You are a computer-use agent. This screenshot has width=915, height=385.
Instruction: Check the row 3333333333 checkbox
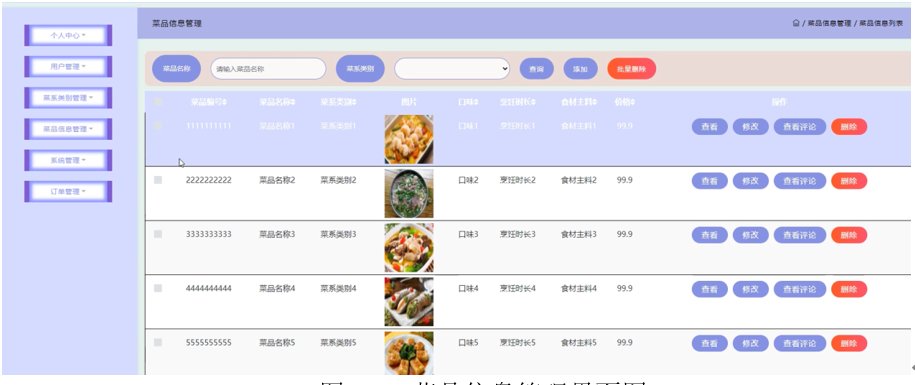[x=158, y=234]
